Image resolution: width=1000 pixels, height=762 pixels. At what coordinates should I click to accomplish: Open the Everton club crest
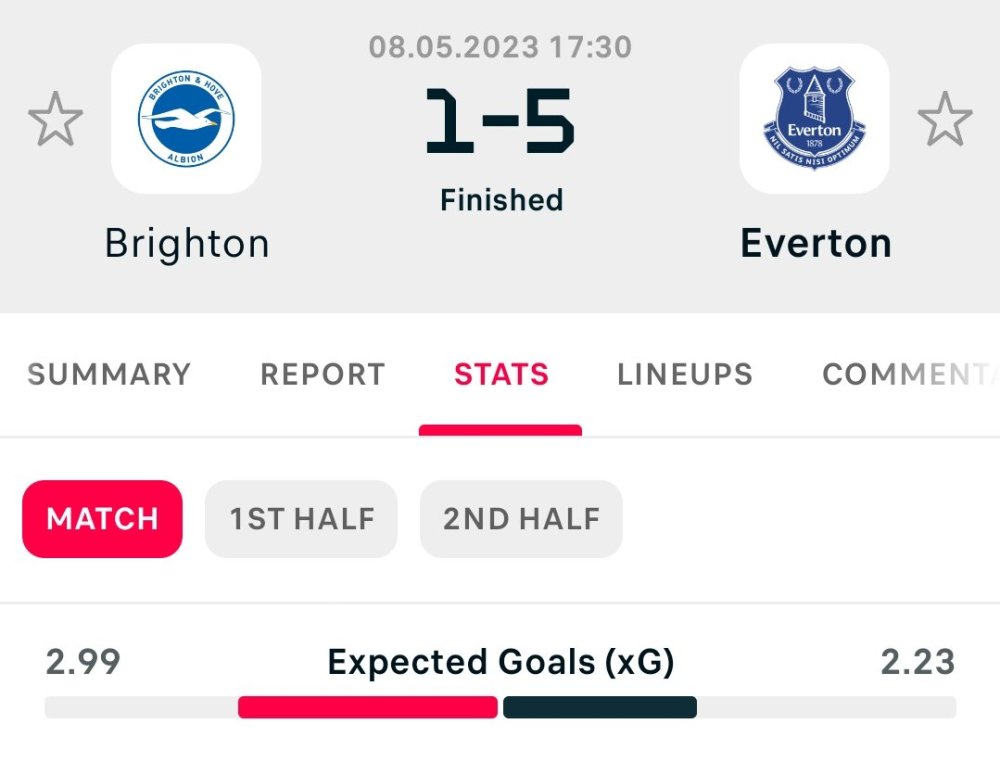(x=814, y=119)
